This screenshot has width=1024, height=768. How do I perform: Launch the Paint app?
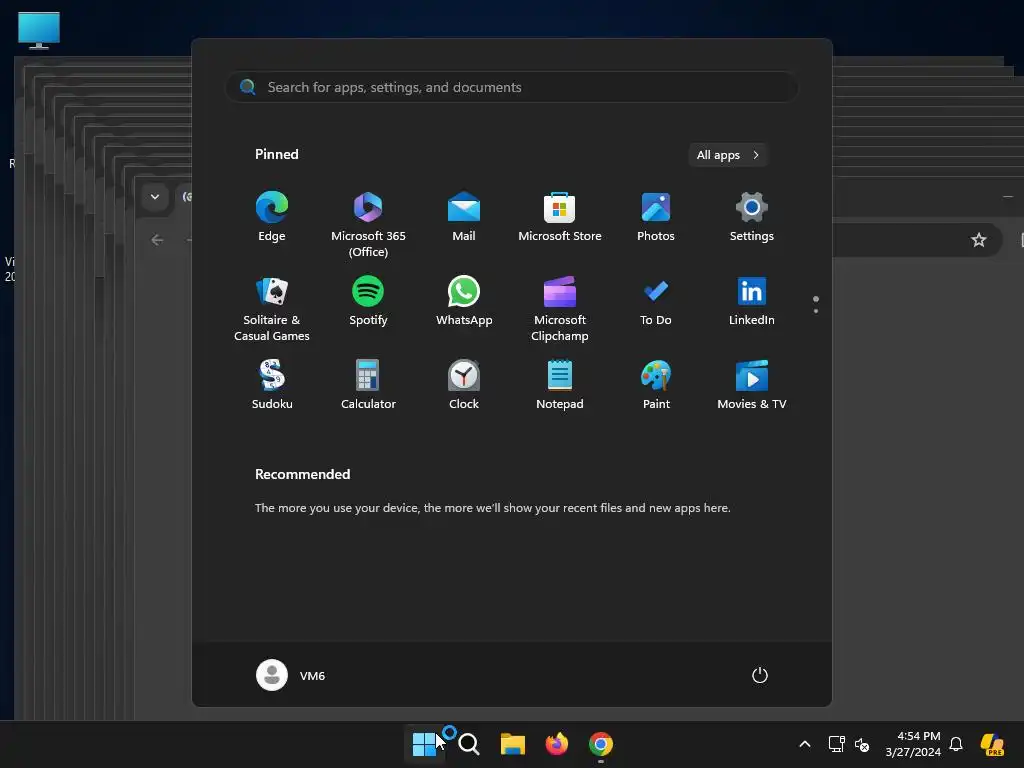[656, 385]
